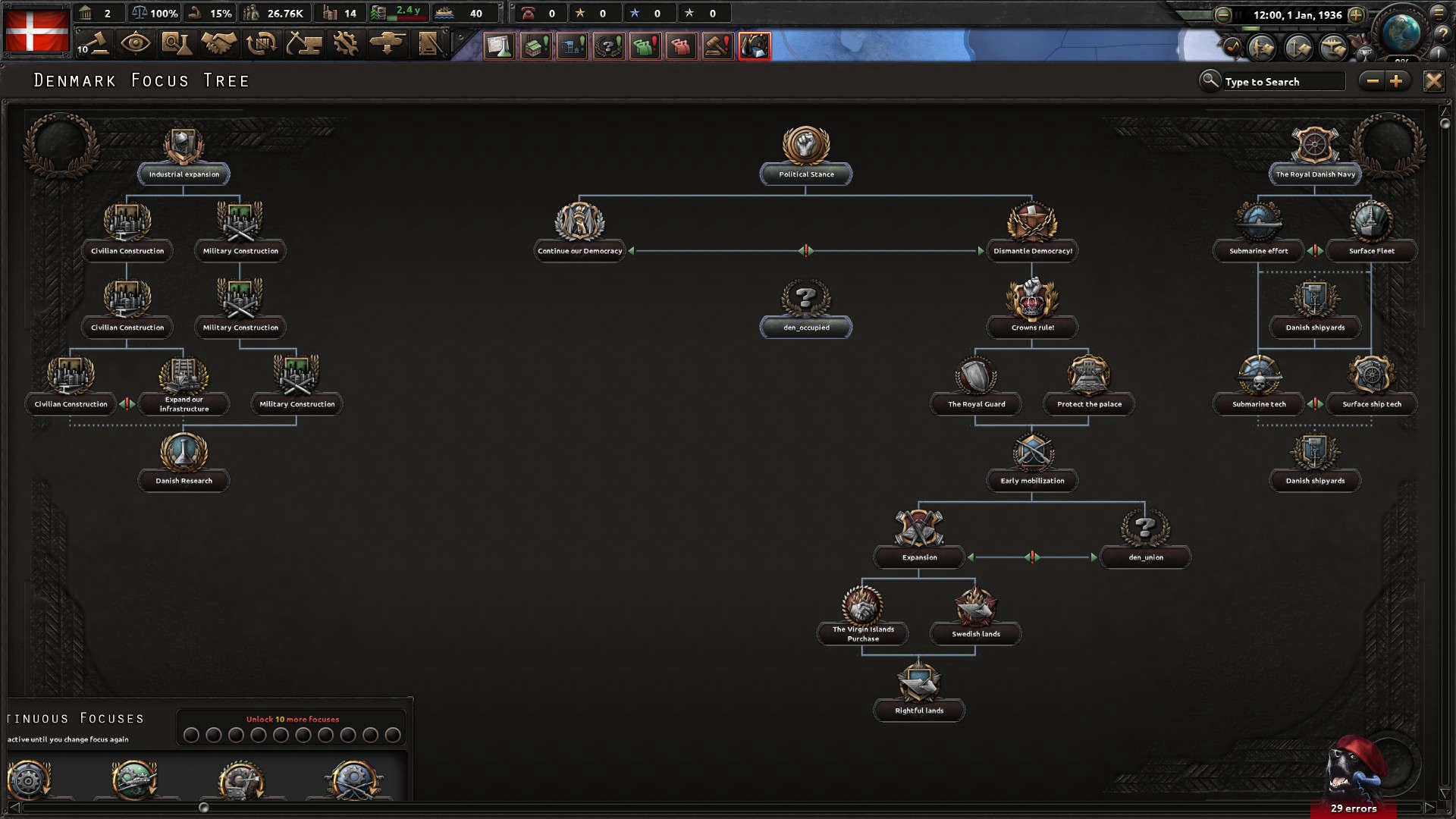Open the Diplomacy handshake icon
This screenshot has height=819, width=1456.
click(x=220, y=44)
